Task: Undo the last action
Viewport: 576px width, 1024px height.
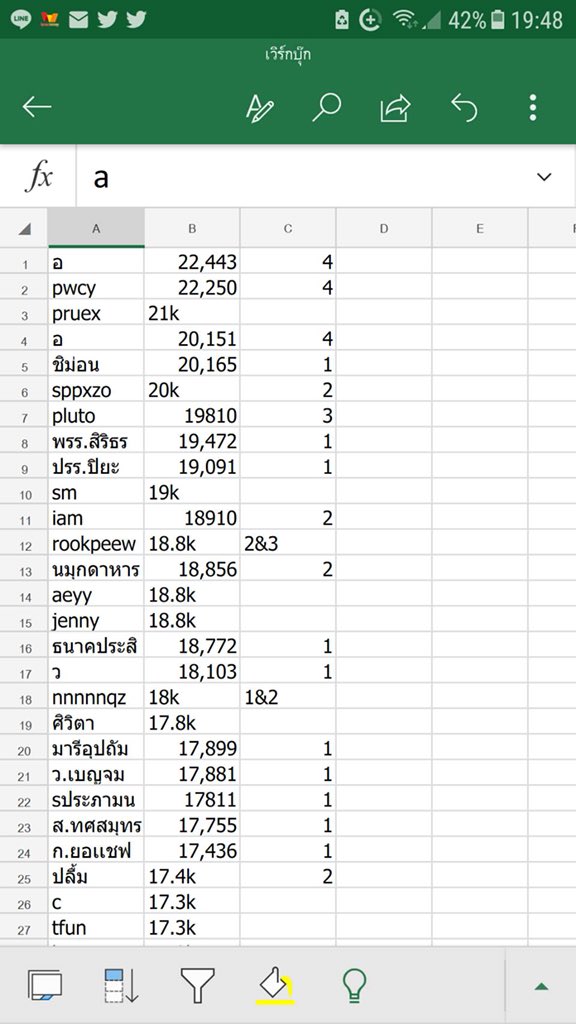Action: (464, 107)
